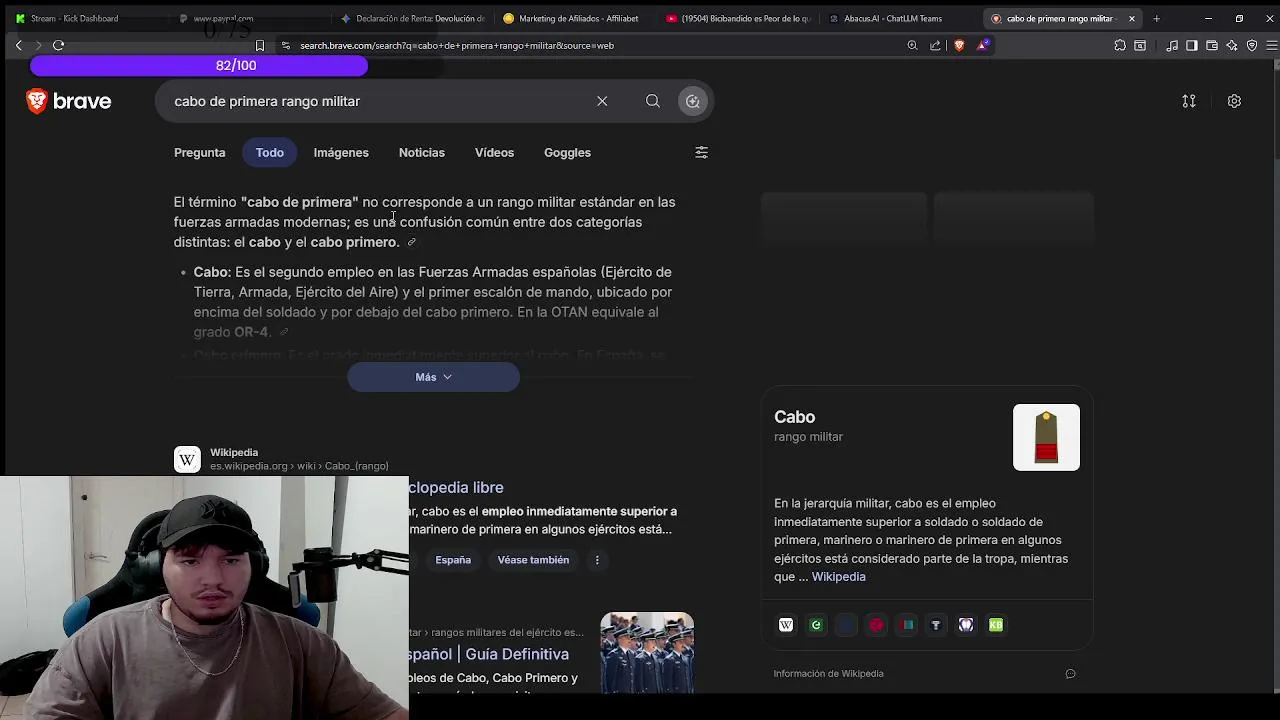Open a new browser tab

(x=1156, y=18)
